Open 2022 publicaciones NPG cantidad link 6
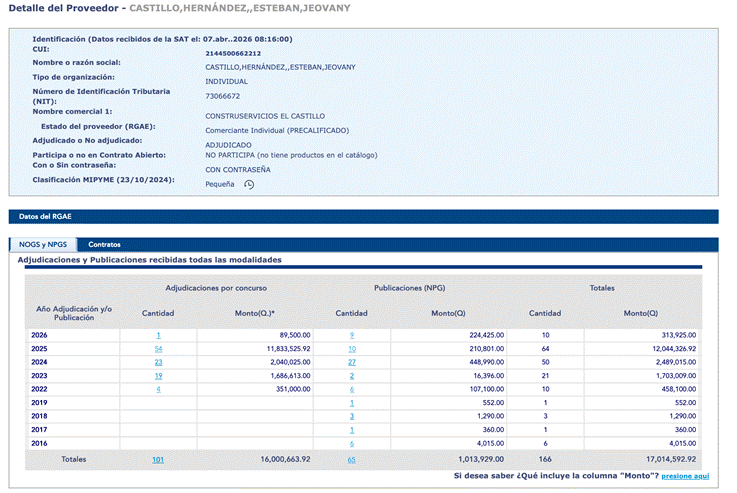Image resolution: width=737 pixels, height=493 pixels. pyautogui.click(x=352, y=389)
